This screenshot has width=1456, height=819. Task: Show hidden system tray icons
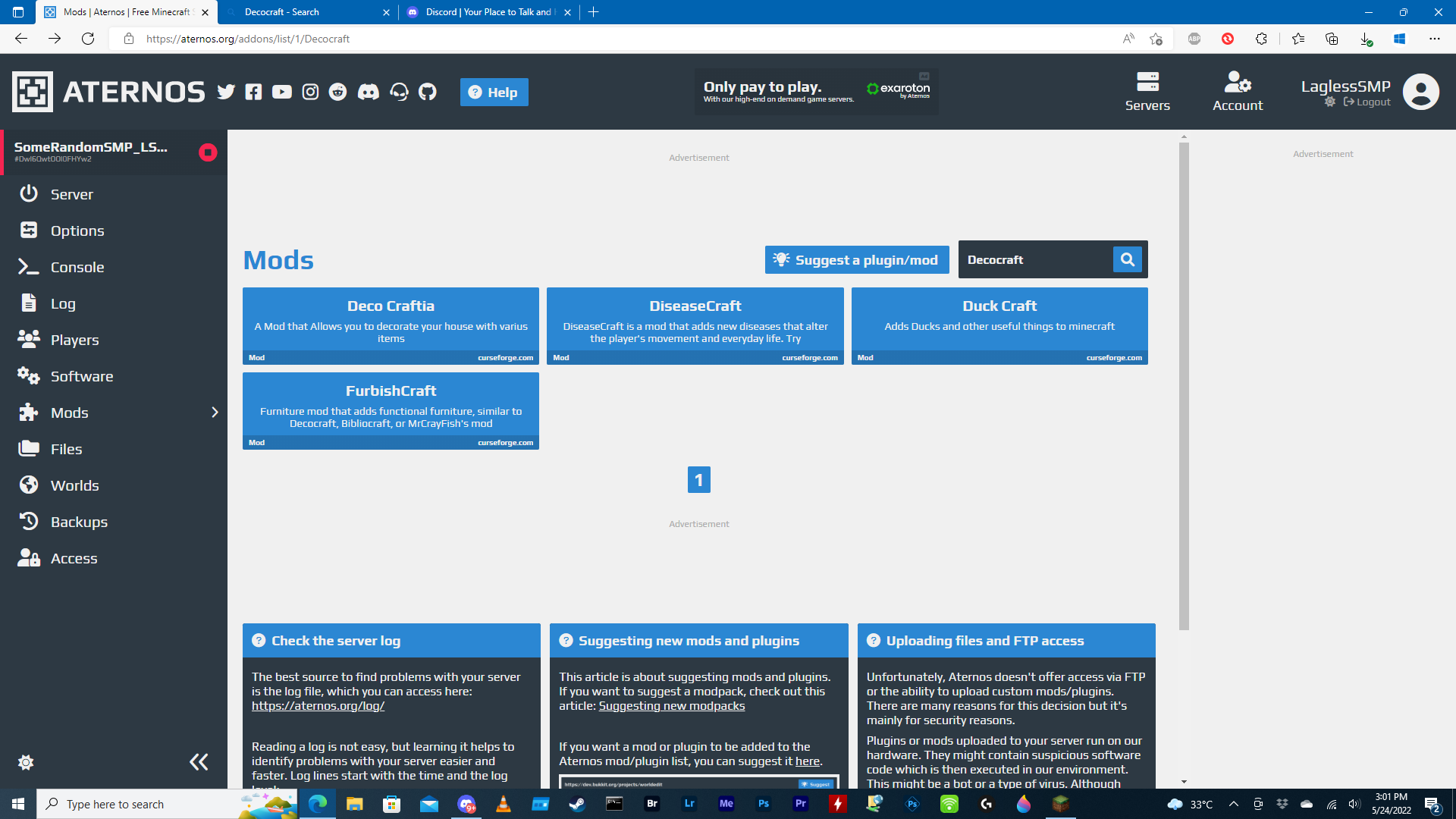point(1233,804)
